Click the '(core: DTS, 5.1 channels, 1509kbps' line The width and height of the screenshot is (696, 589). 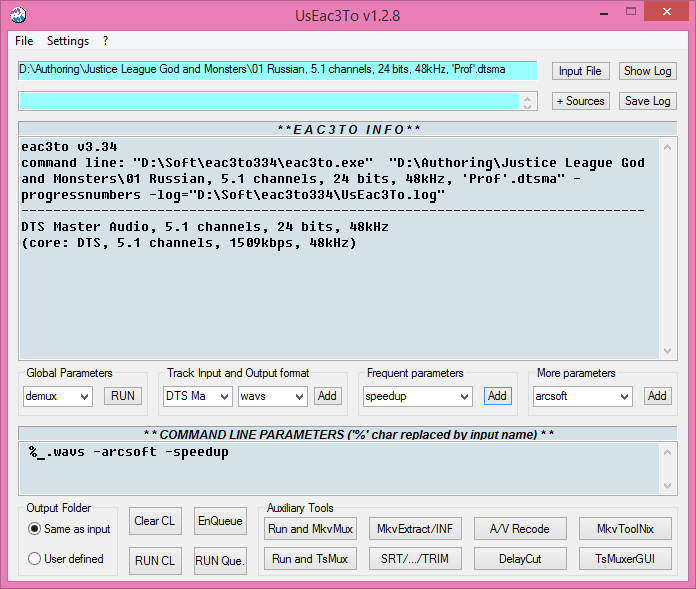pyautogui.click(x=189, y=243)
